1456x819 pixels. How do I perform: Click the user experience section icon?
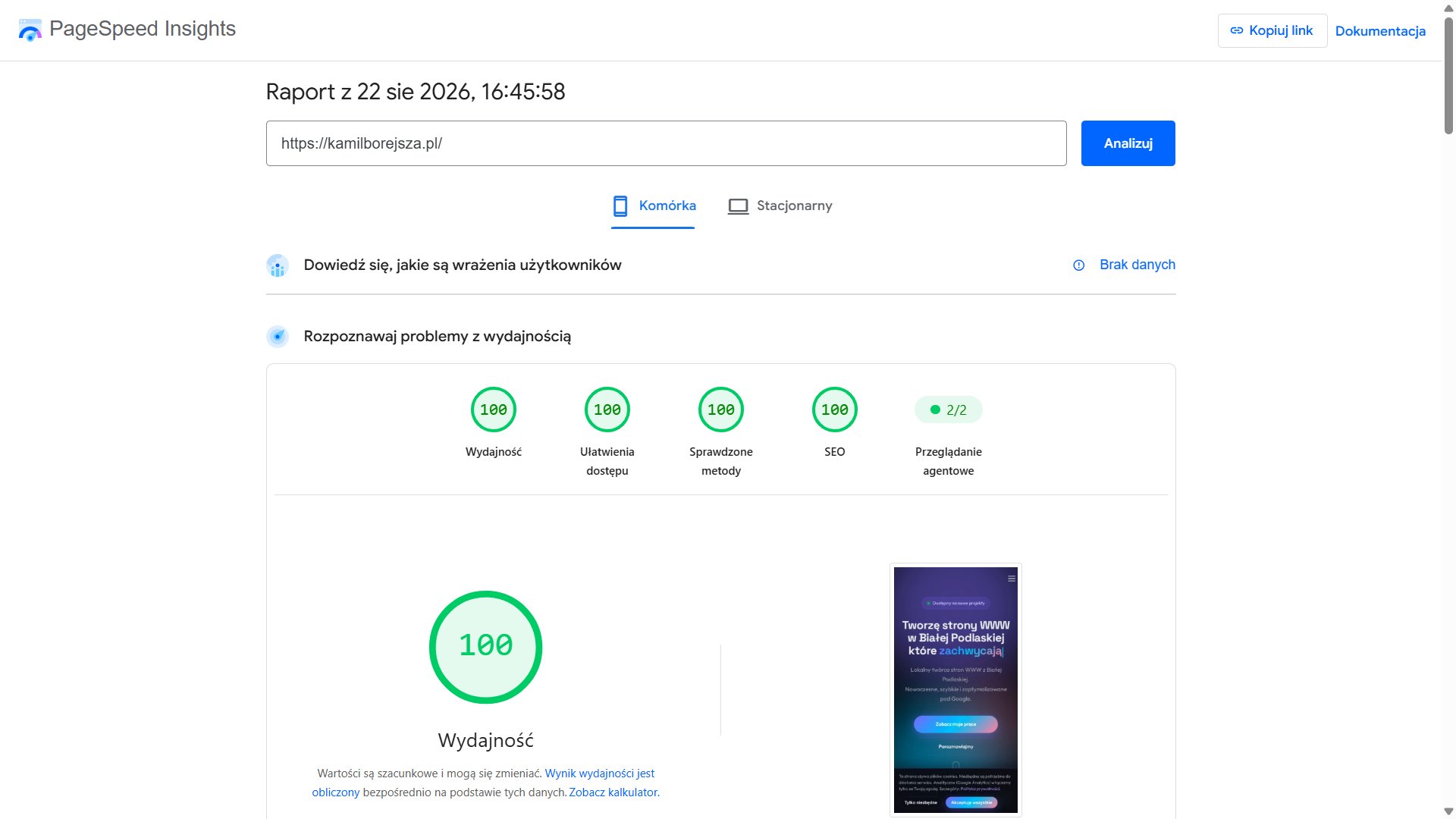tap(278, 265)
